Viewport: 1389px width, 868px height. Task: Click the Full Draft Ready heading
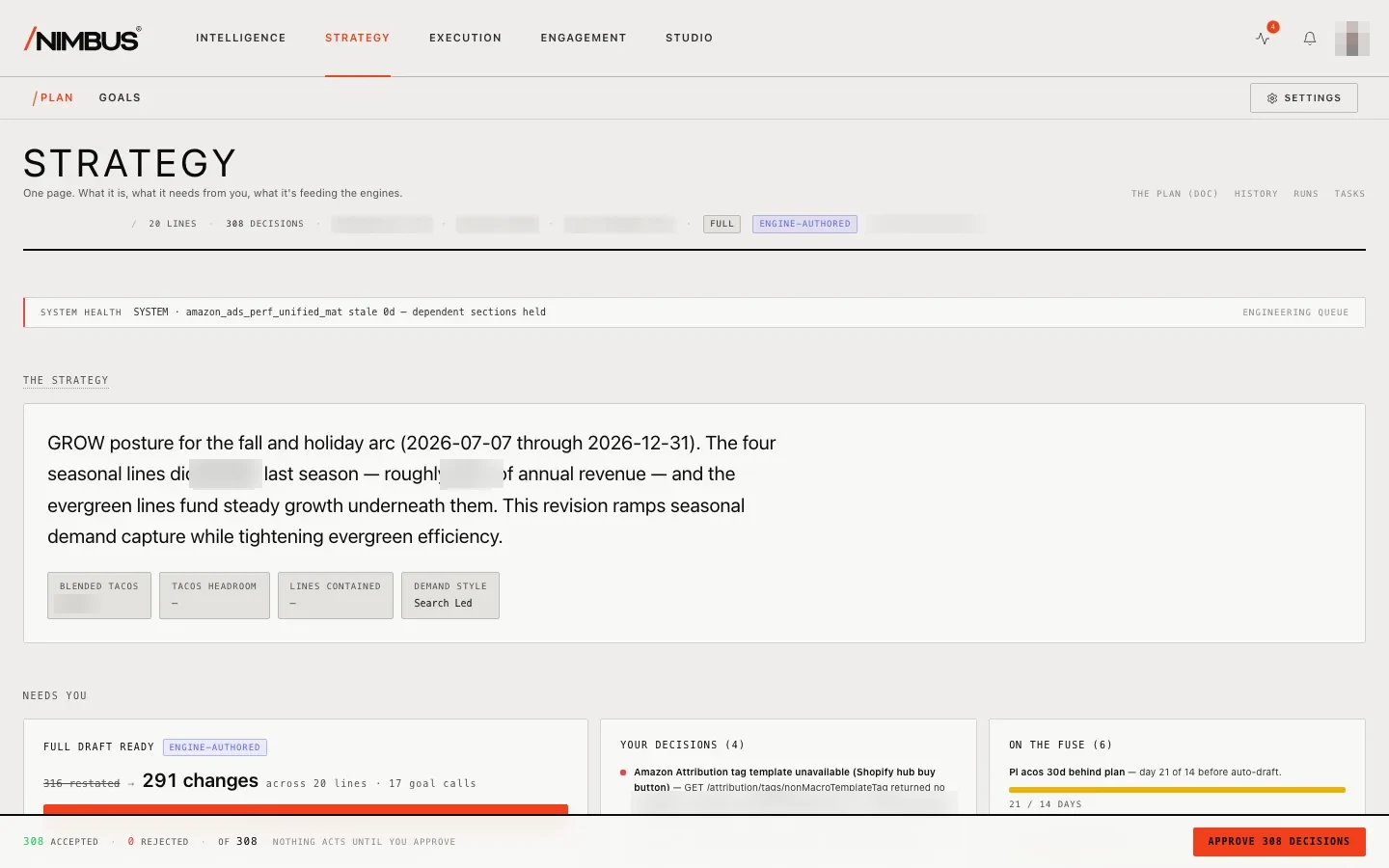tap(98, 747)
